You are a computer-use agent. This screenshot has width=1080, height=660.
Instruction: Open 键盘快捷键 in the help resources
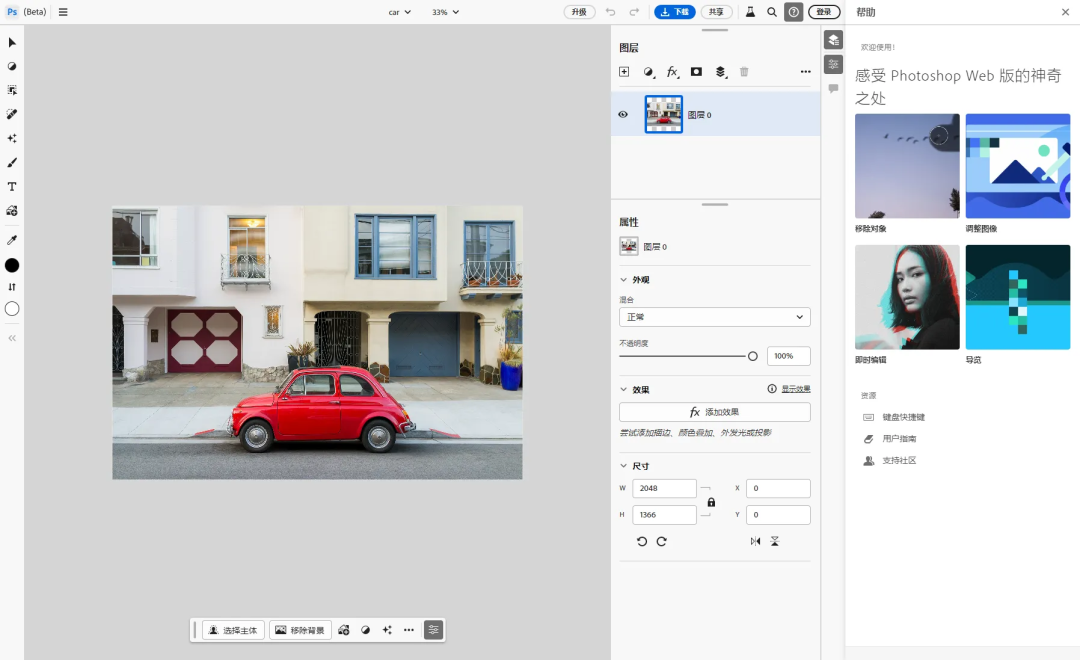pos(903,417)
